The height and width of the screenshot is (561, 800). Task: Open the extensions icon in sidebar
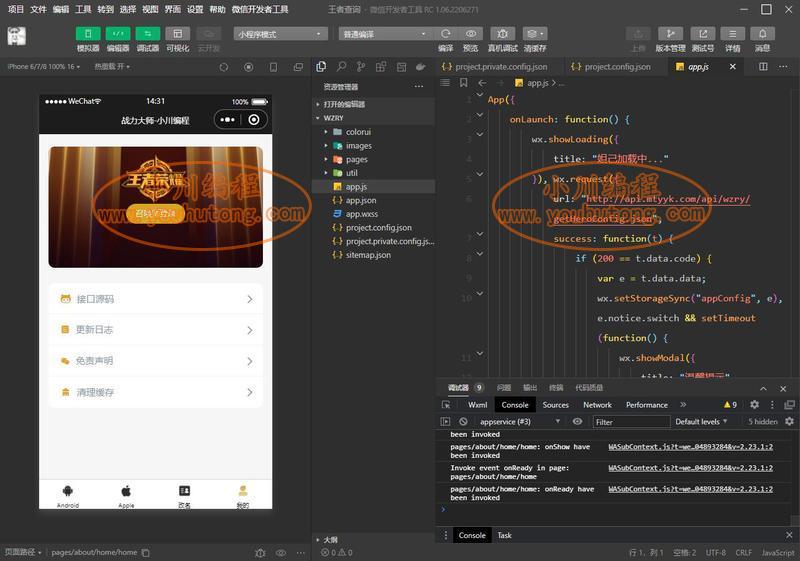pos(381,67)
